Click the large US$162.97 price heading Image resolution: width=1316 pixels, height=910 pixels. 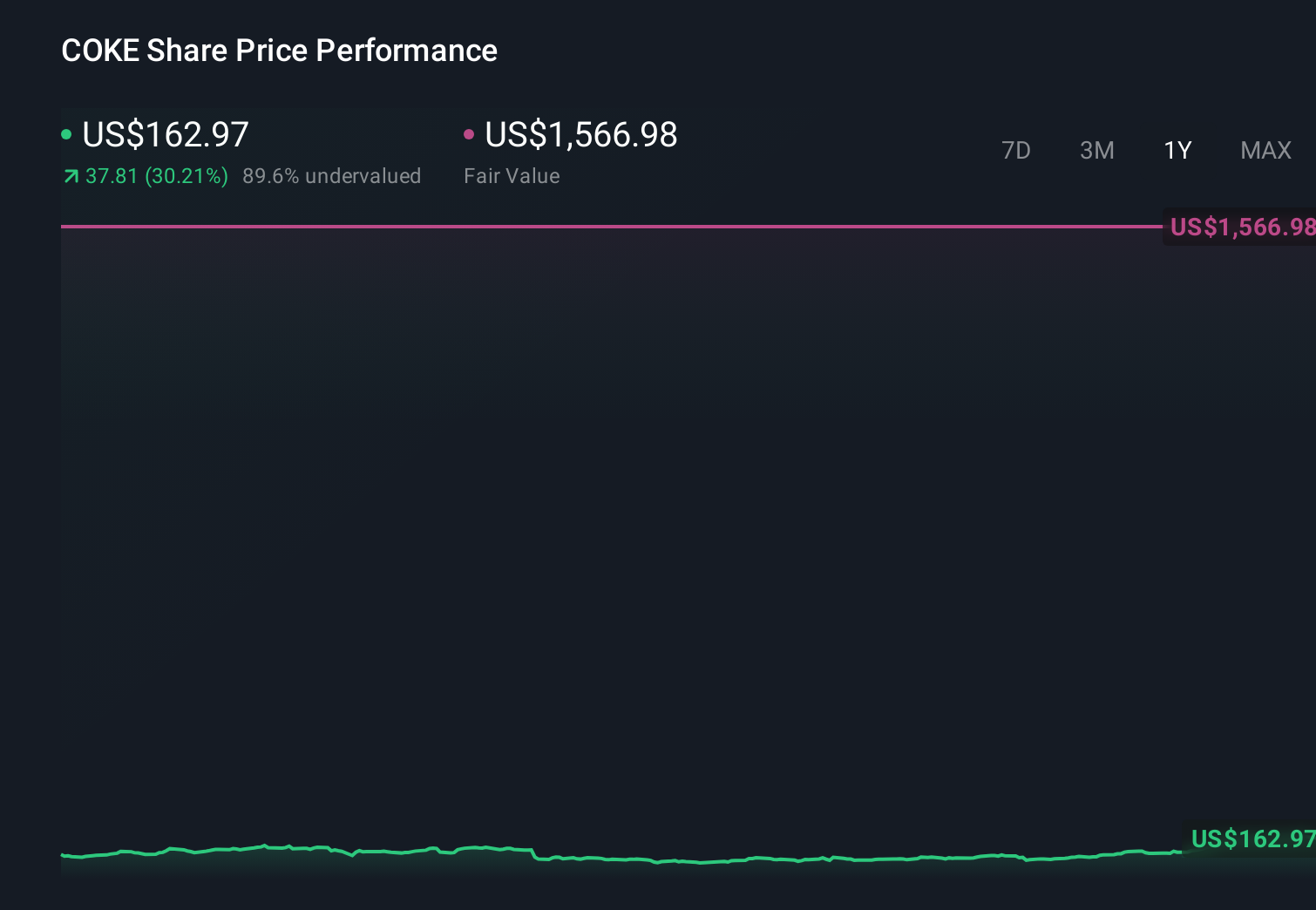click(x=165, y=134)
